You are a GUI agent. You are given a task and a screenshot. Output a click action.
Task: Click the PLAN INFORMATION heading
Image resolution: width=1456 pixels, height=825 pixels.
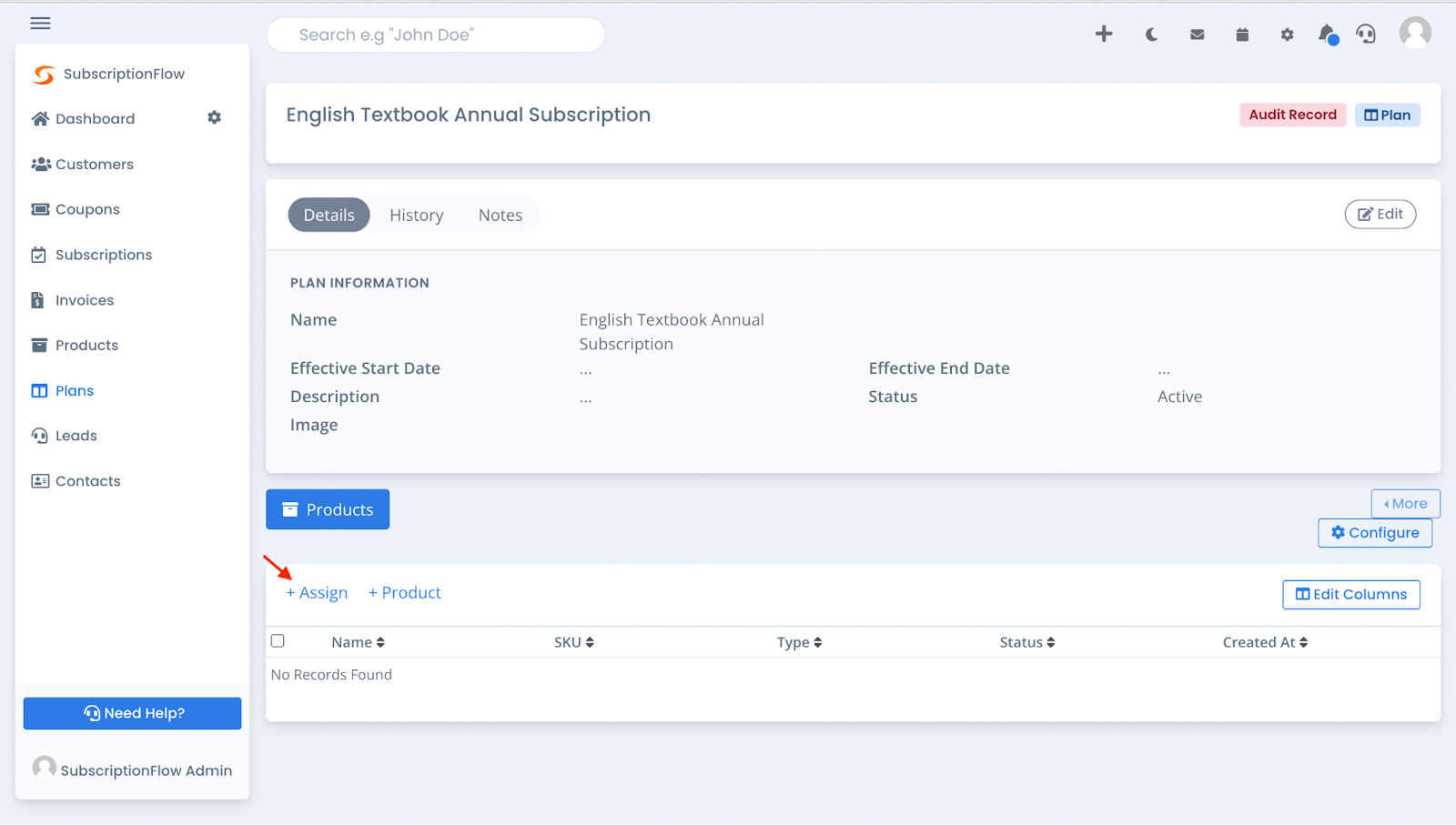point(359,283)
